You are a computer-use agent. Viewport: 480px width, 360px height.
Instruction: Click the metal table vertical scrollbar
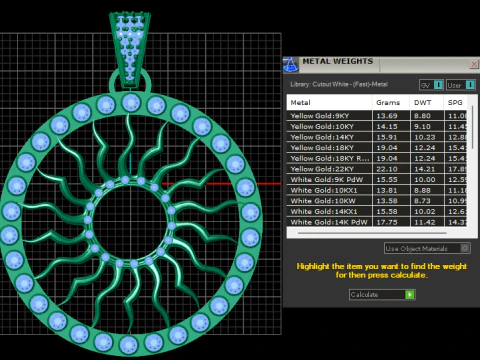point(472,127)
